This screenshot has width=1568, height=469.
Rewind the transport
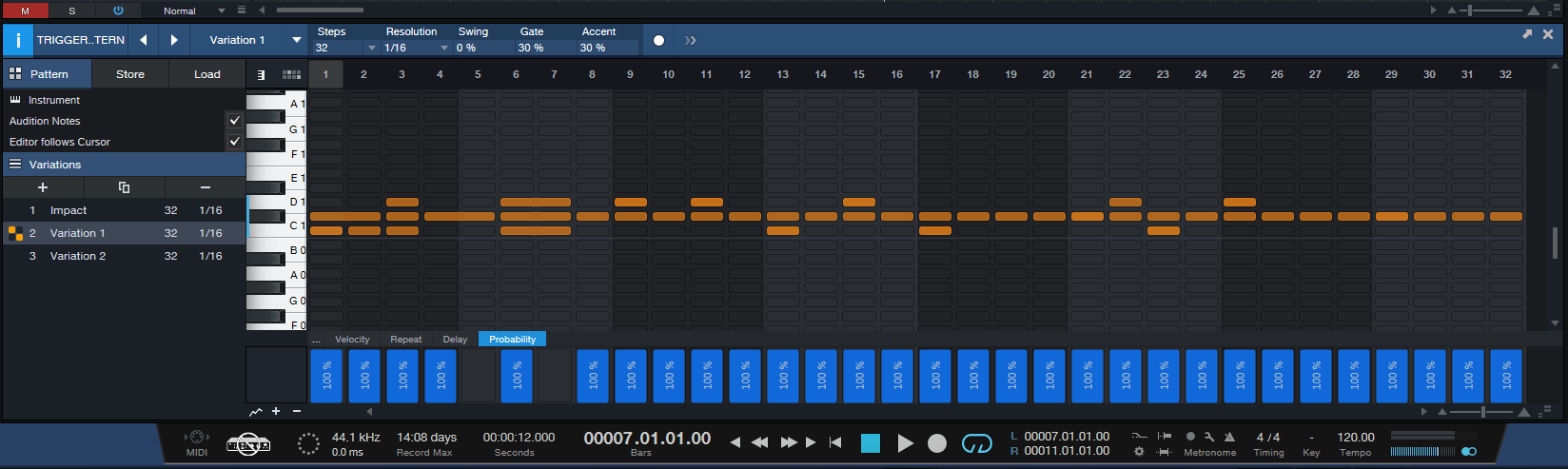759,442
